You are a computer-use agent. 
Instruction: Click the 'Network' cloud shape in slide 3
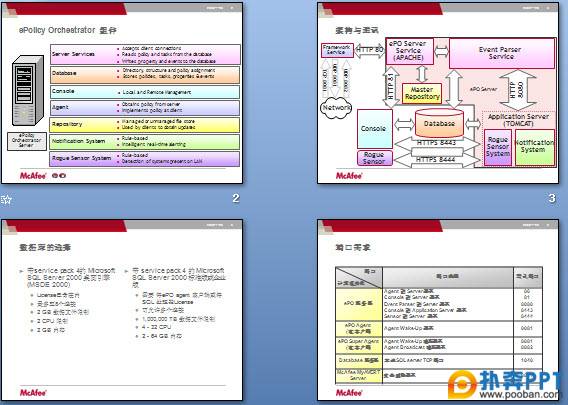336,108
